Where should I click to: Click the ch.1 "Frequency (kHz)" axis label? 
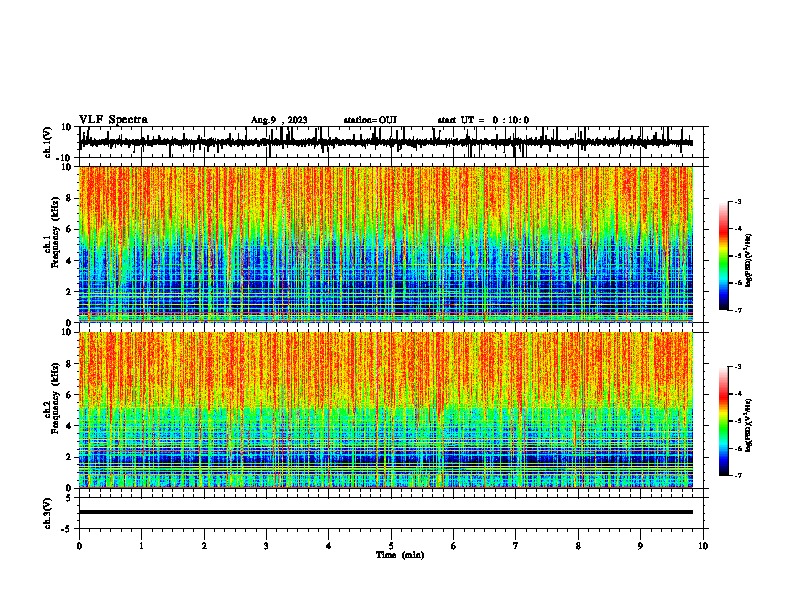[56, 233]
